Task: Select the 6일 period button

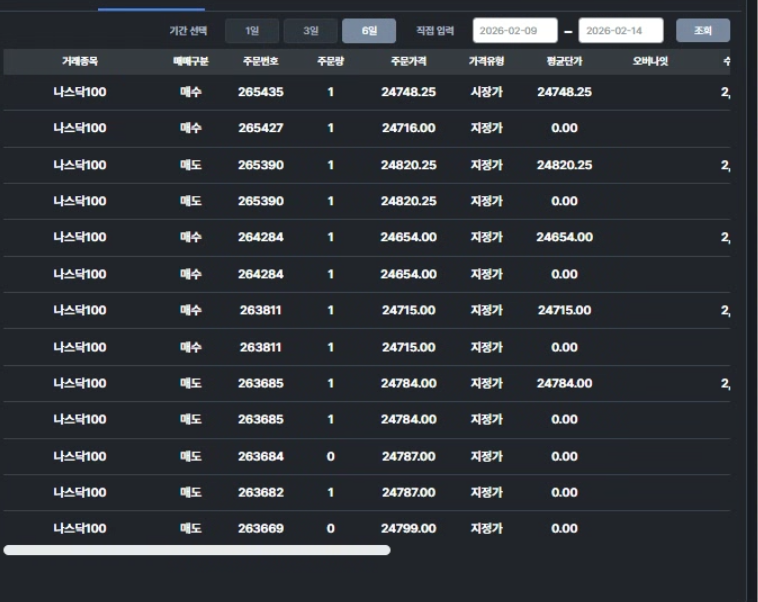Action: (x=369, y=31)
